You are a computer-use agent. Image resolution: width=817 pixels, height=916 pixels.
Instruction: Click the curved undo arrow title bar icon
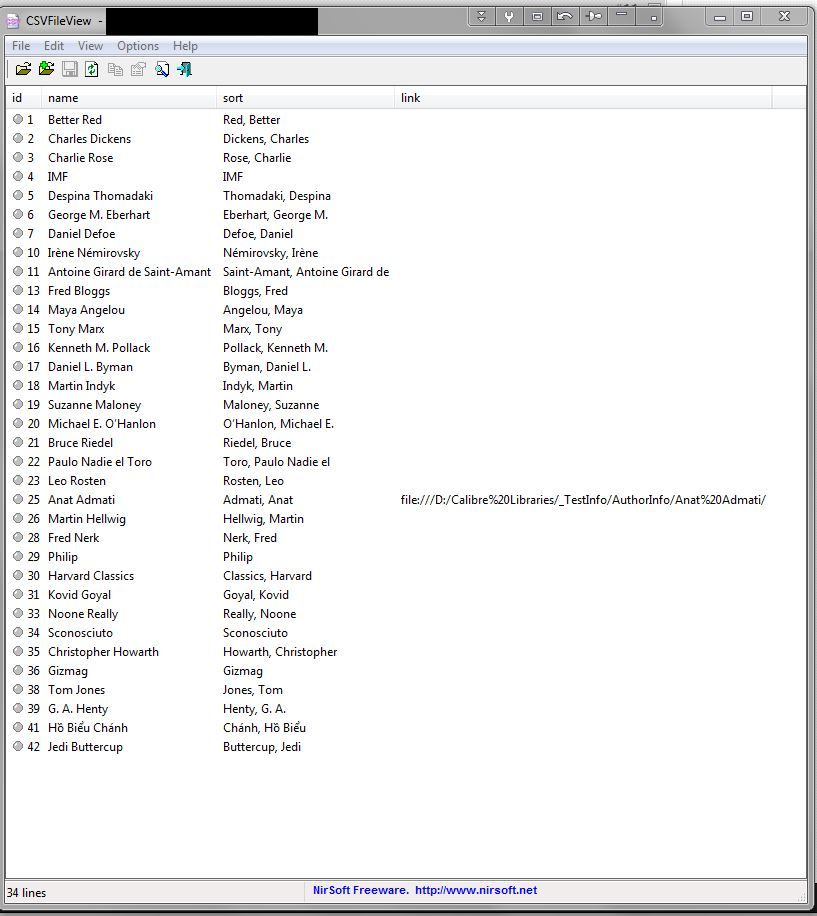(565, 16)
